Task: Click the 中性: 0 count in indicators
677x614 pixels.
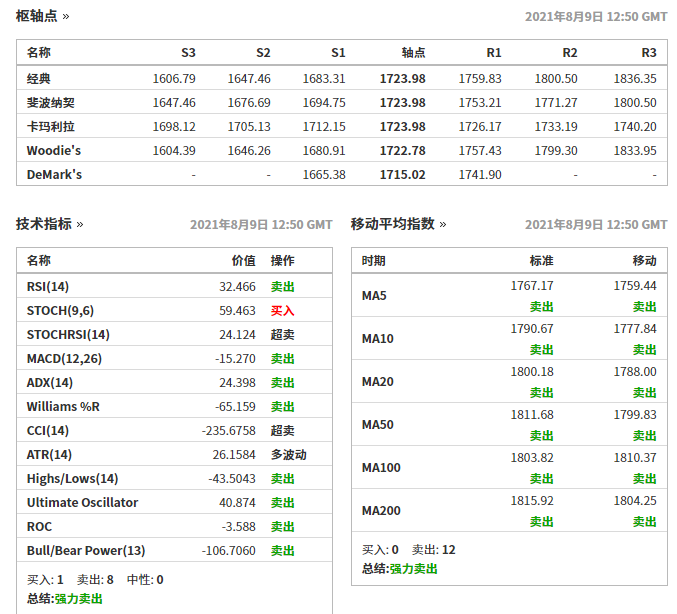Action: point(145,580)
